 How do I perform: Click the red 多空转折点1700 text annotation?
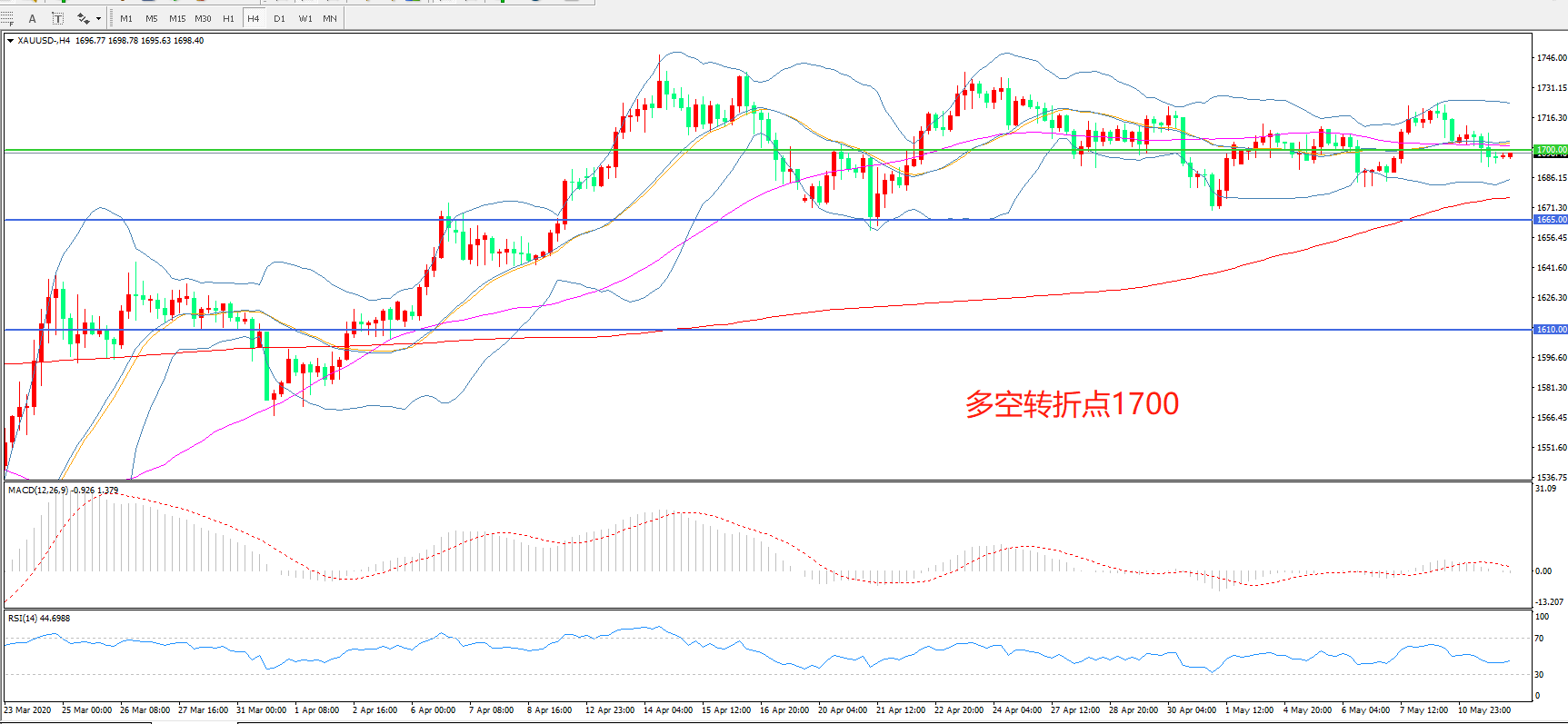pos(1072,404)
